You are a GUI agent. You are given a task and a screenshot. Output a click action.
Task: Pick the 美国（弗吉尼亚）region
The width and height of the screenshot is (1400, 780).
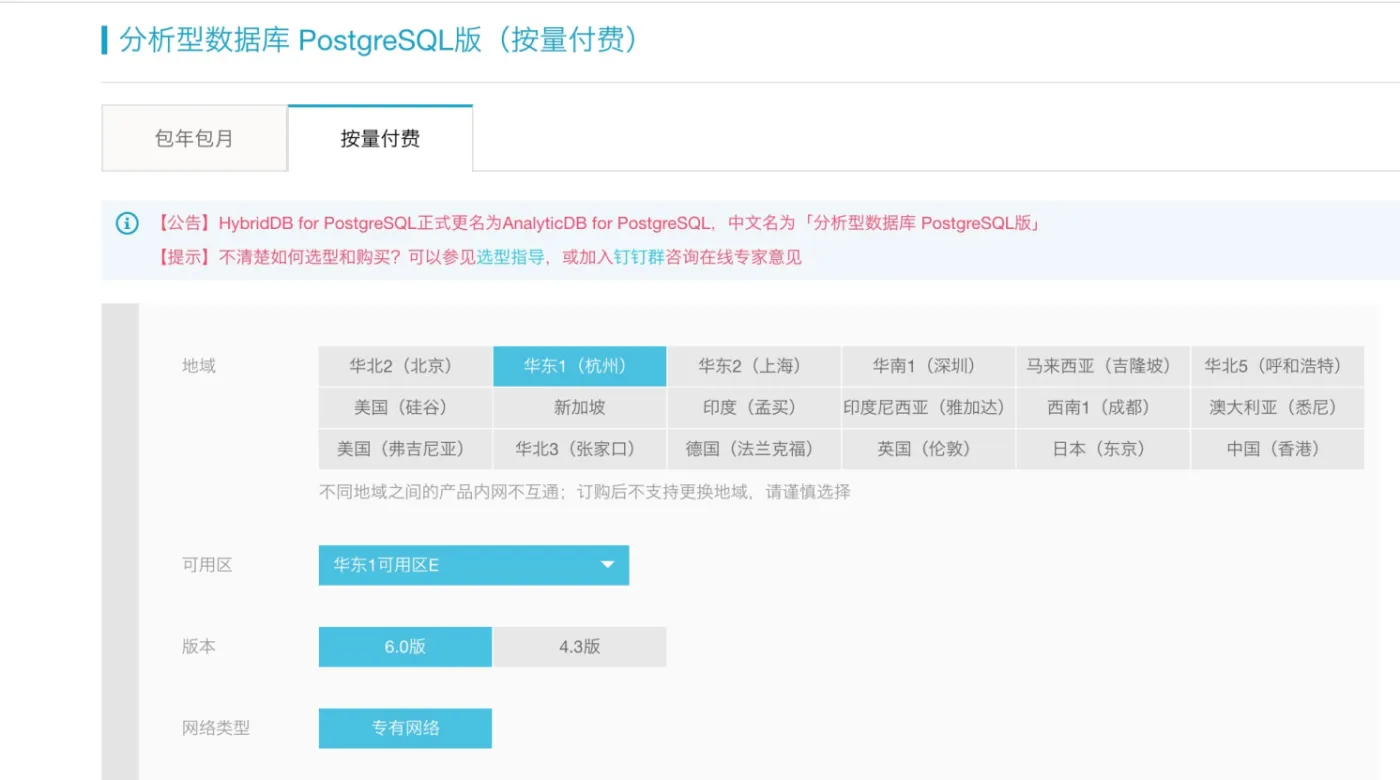[x=405, y=449]
